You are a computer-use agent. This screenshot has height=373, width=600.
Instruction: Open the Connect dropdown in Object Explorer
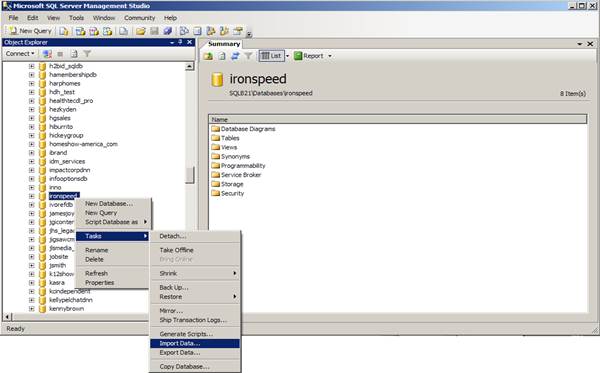[x=20, y=54]
